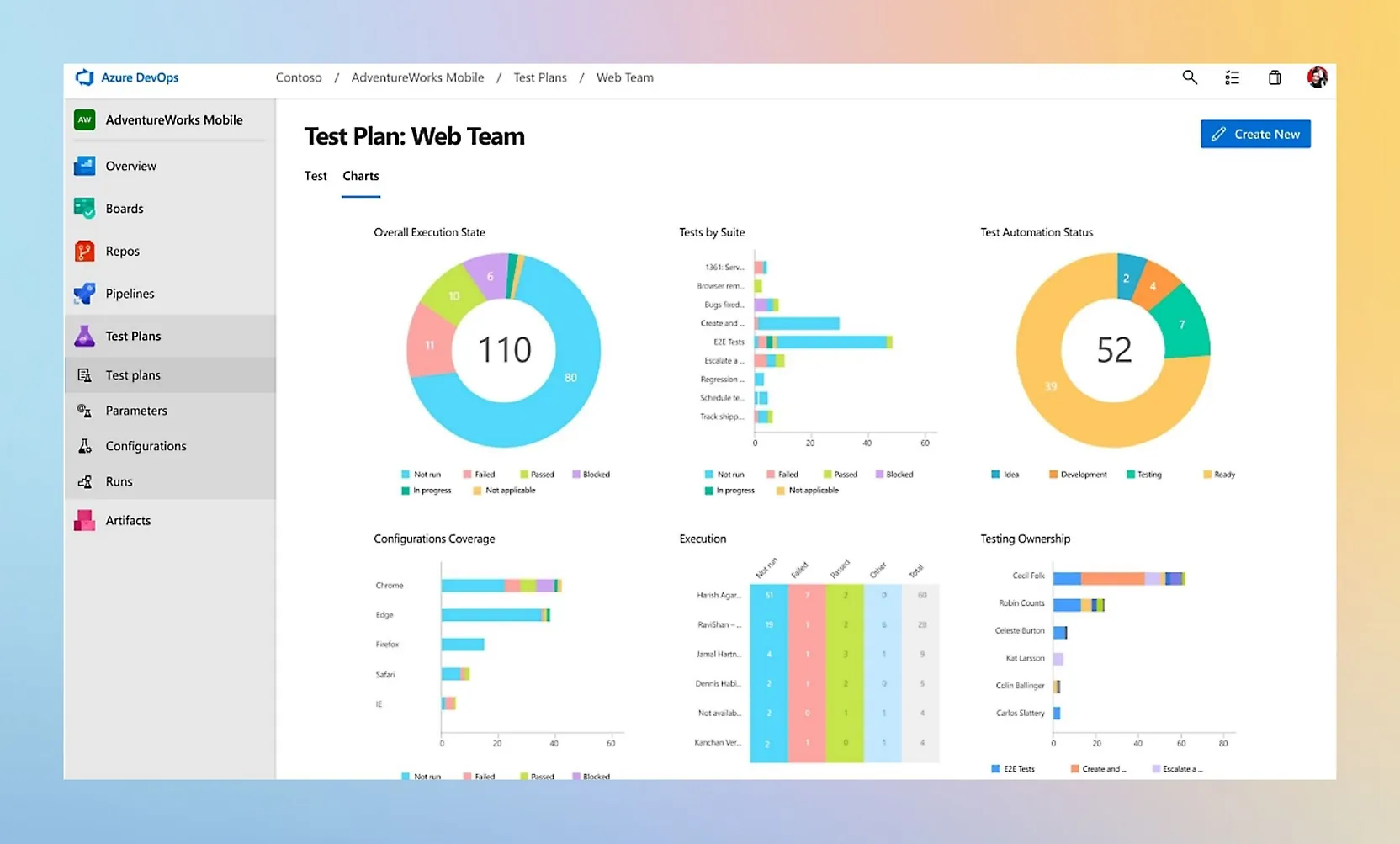Click the Boards icon in sidebar
The height and width of the screenshot is (844, 1400).
(84, 208)
